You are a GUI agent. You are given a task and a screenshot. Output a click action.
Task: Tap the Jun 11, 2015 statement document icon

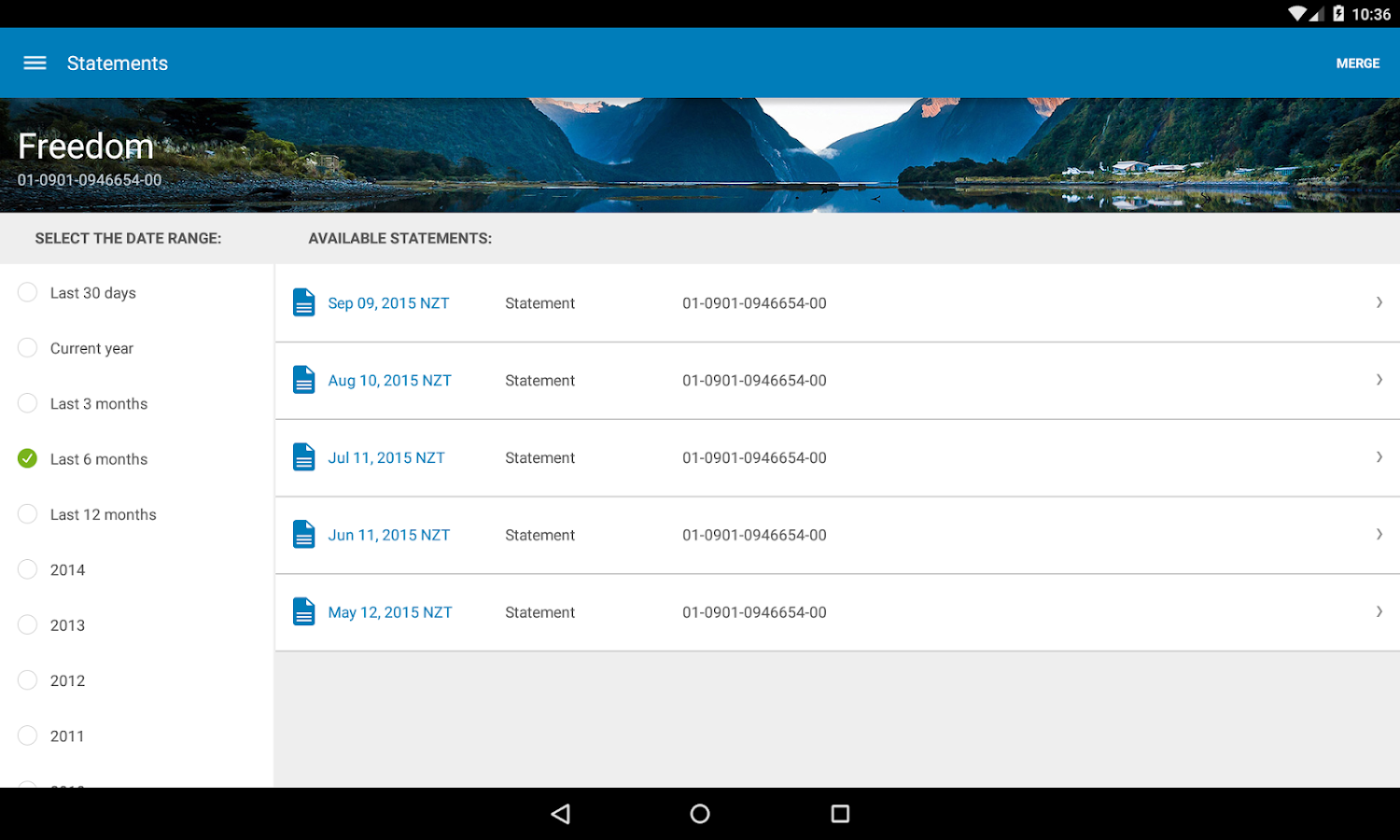(x=304, y=535)
